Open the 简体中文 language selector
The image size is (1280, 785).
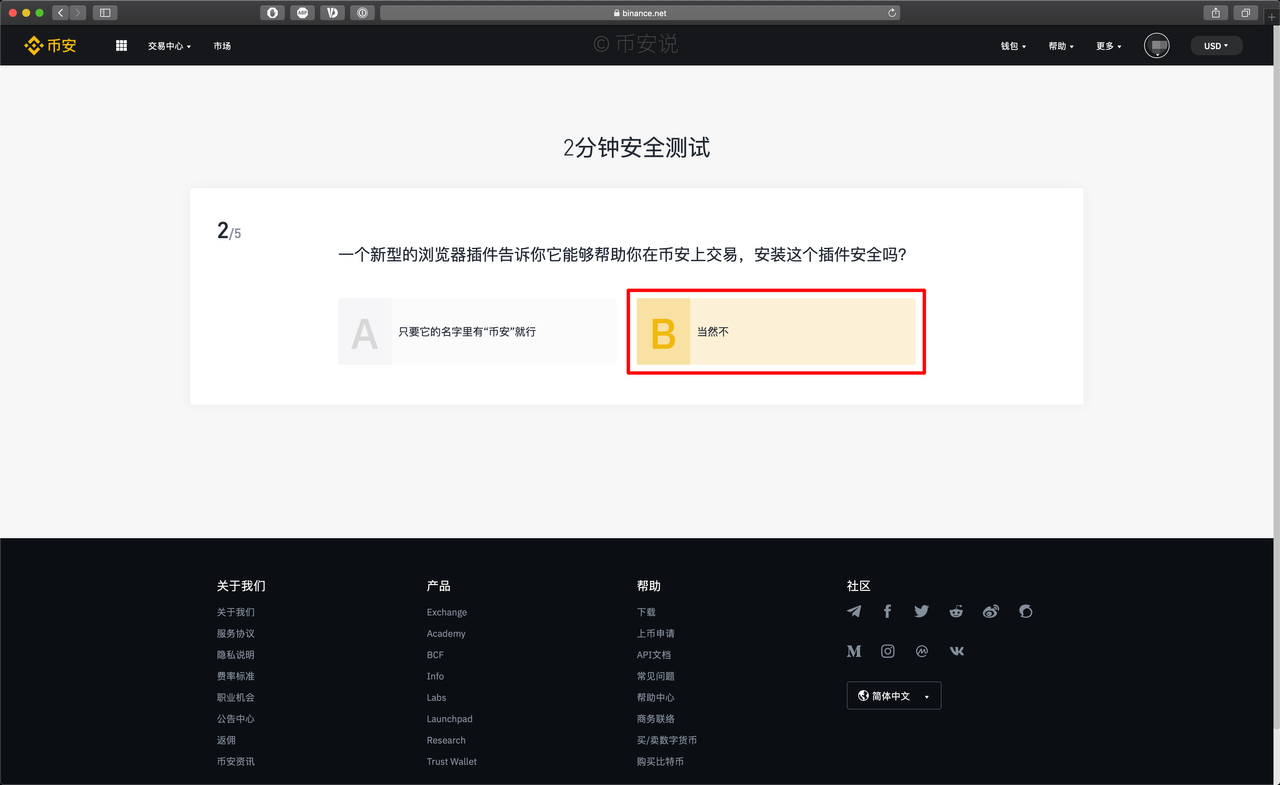coord(894,696)
